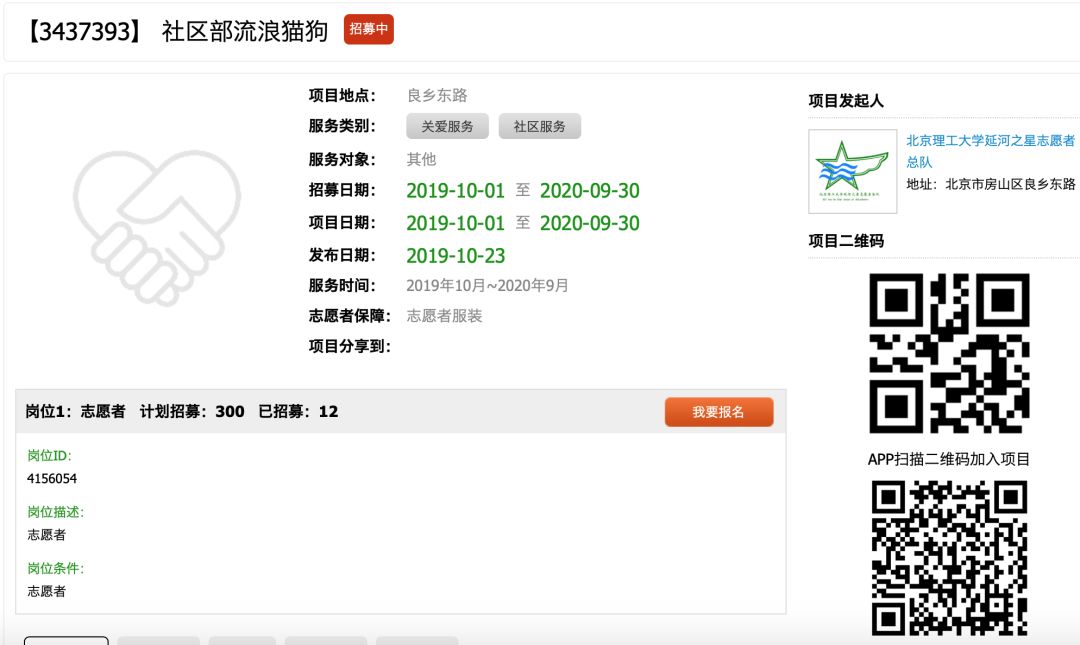
Task: Click the location text 良乡东路
Action: pos(437,95)
